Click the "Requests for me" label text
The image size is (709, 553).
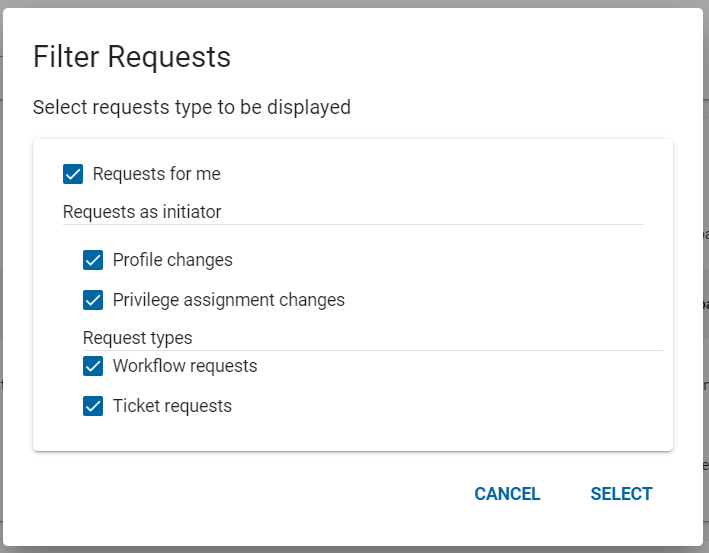click(x=156, y=174)
